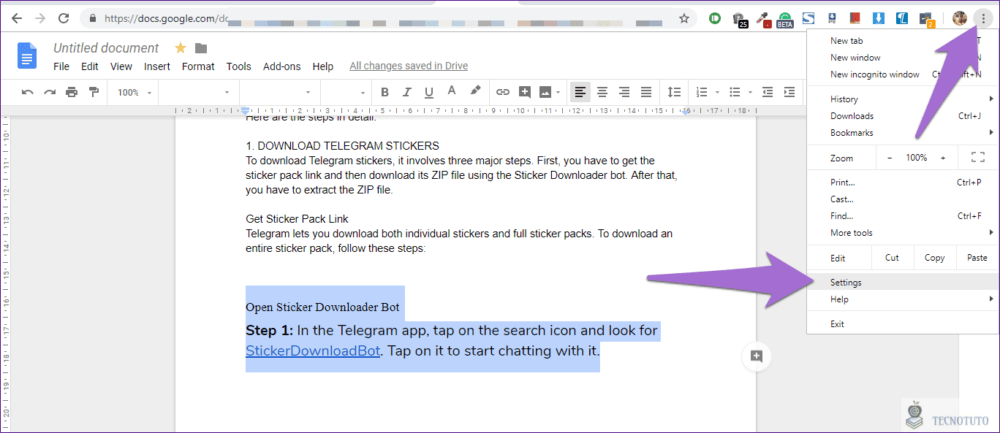Screen dimensions: 1000x433
Task: Click the green BETA extension icon
Action: coord(786,20)
